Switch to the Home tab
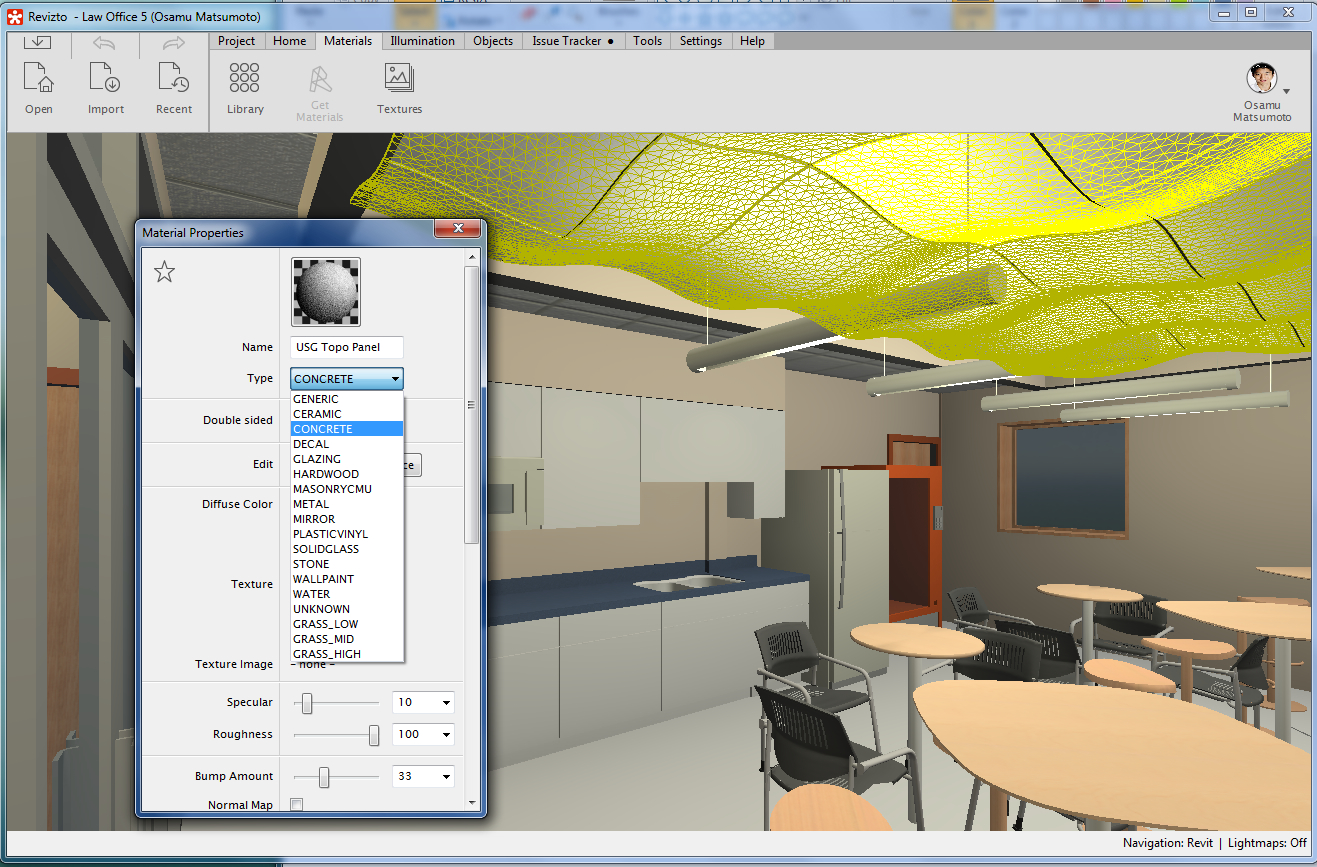 pyautogui.click(x=290, y=41)
